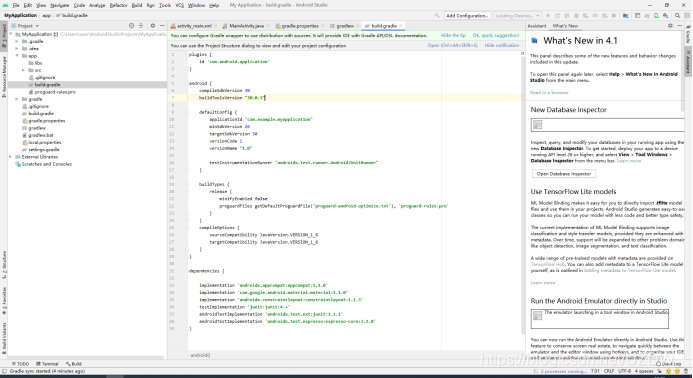This screenshot has height=378, width=693.
Task: Open the Build tool window
Action: 74,364
